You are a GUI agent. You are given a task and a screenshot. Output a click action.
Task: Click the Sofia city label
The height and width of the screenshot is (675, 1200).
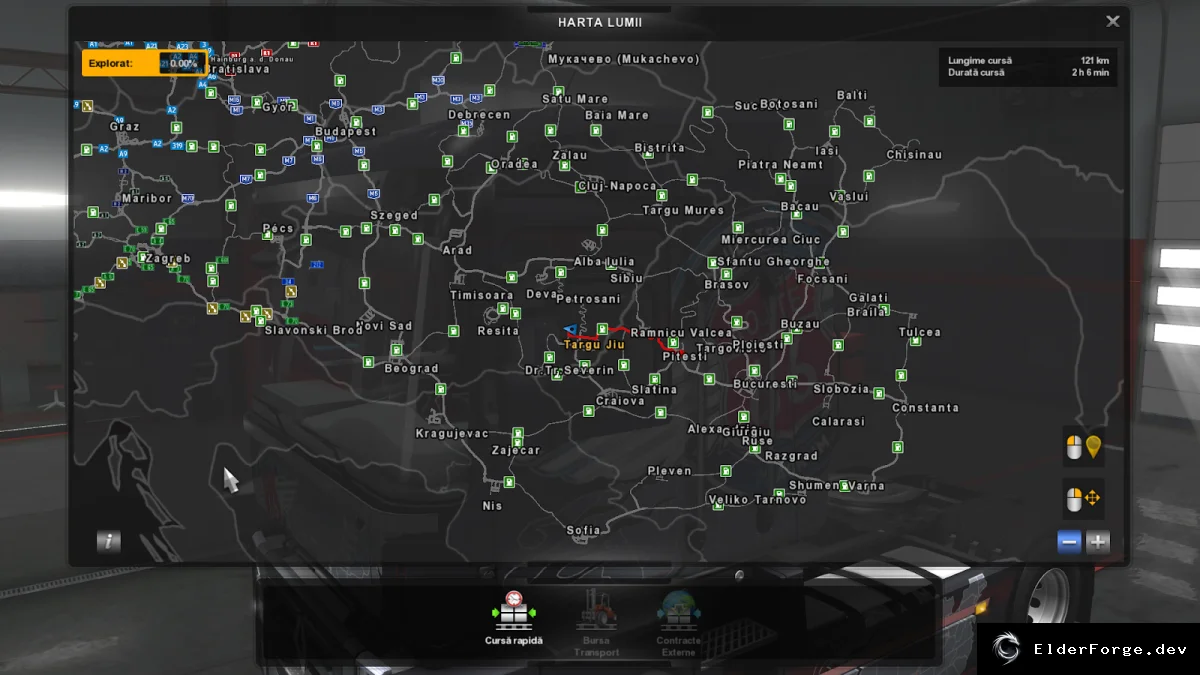tap(584, 530)
